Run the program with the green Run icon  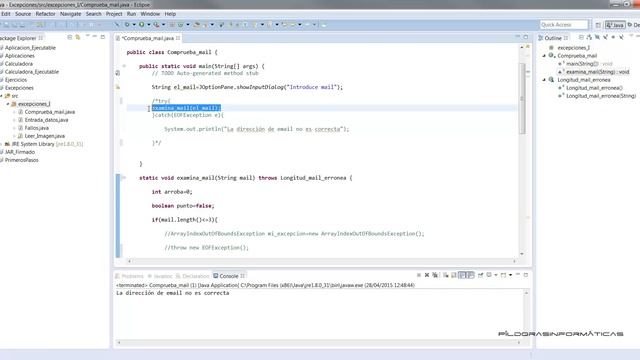tap(142, 24)
